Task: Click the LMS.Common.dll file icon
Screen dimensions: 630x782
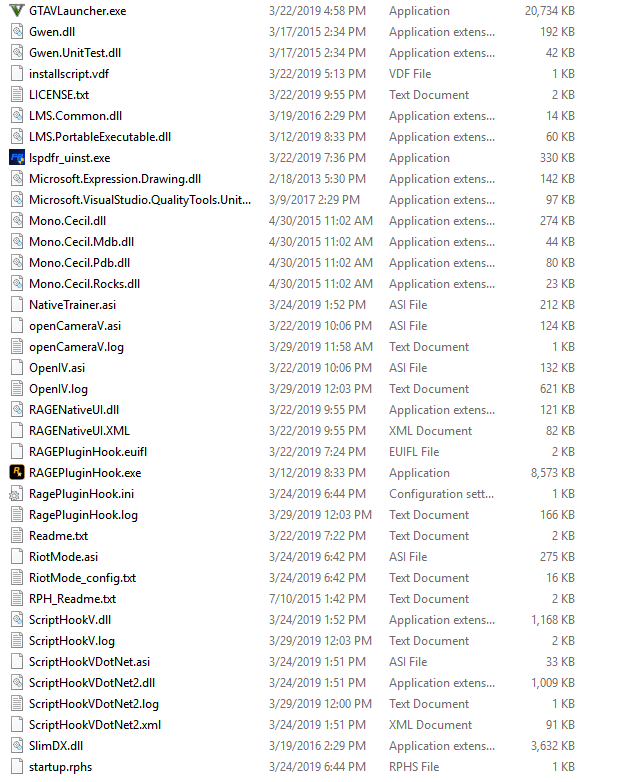Action: click(17, 116)
